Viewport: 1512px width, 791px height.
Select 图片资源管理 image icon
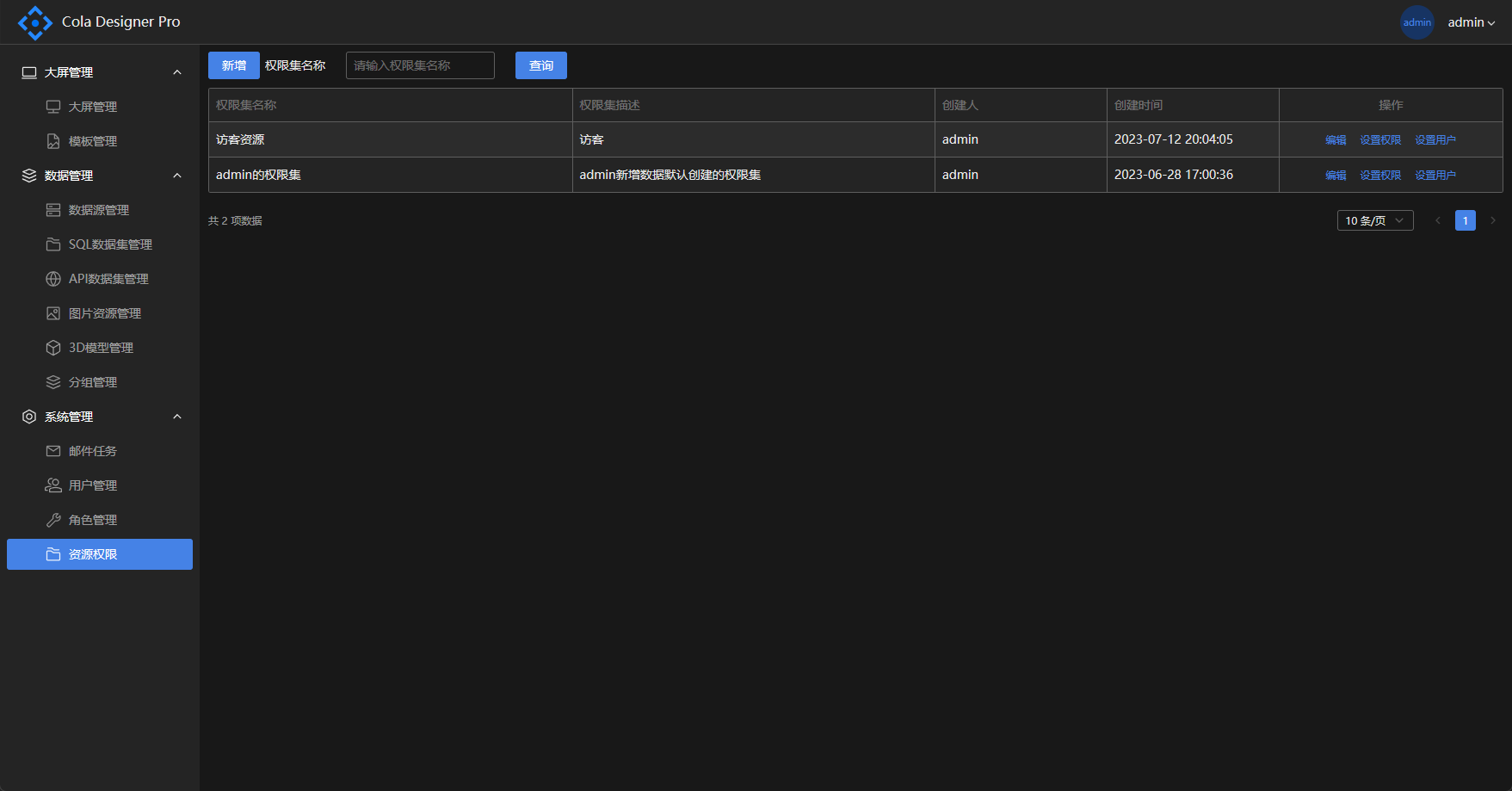coord(53,313)
